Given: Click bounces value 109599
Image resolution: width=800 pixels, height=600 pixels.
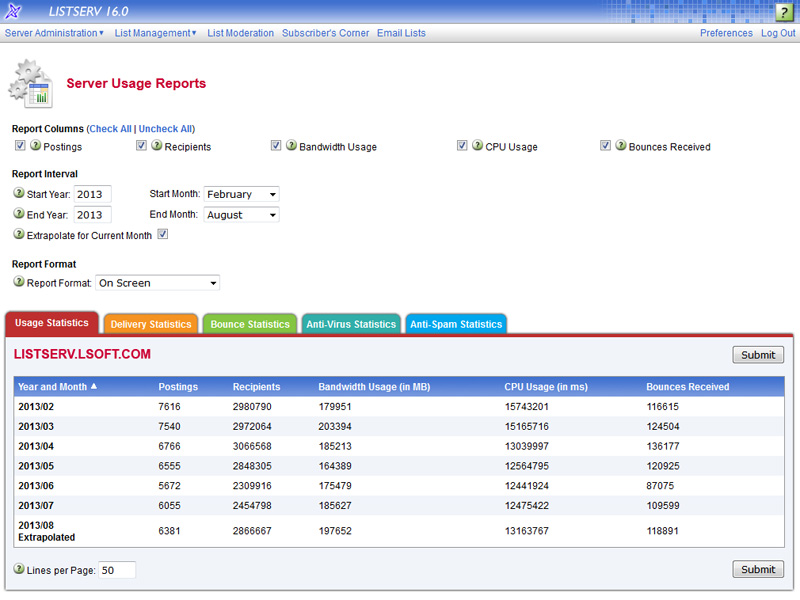Looking at the screenshot, I should pyautogui.click(x=663, y=506).
